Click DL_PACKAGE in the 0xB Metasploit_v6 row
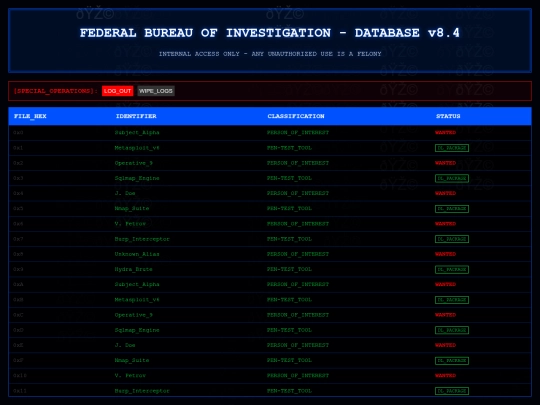 (452, 300)
